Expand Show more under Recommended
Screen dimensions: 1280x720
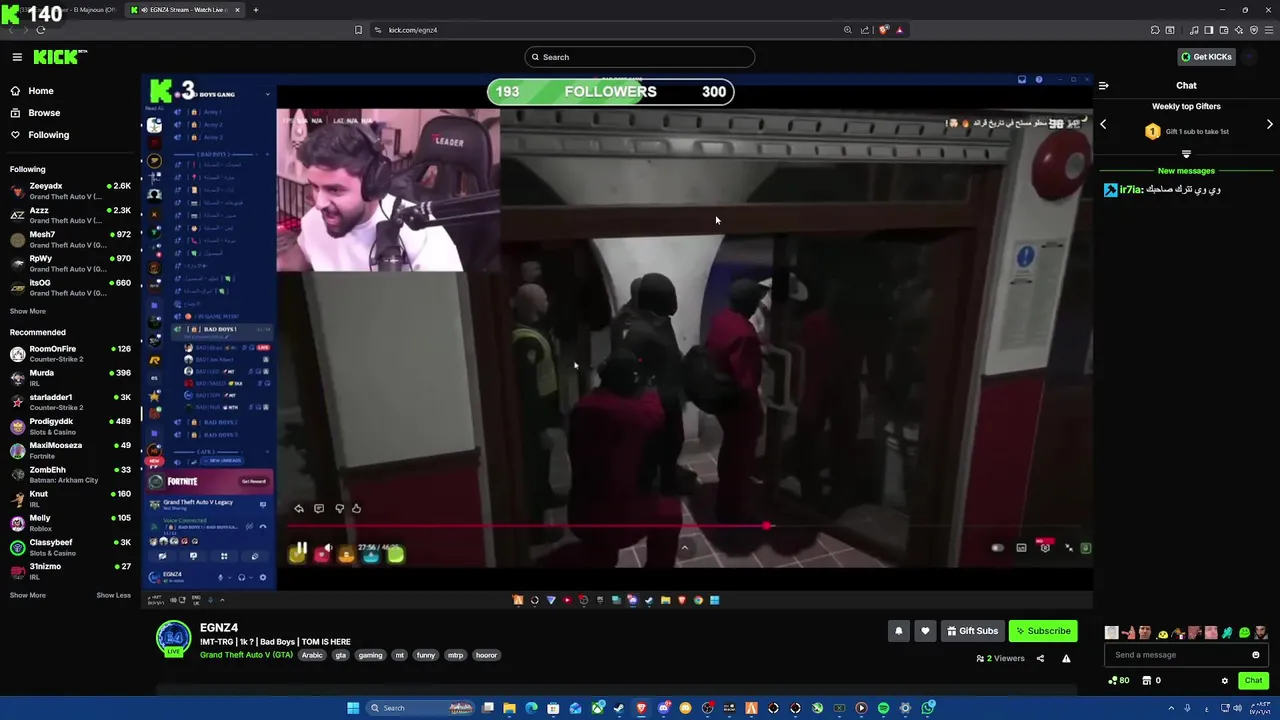click(28, 595)
